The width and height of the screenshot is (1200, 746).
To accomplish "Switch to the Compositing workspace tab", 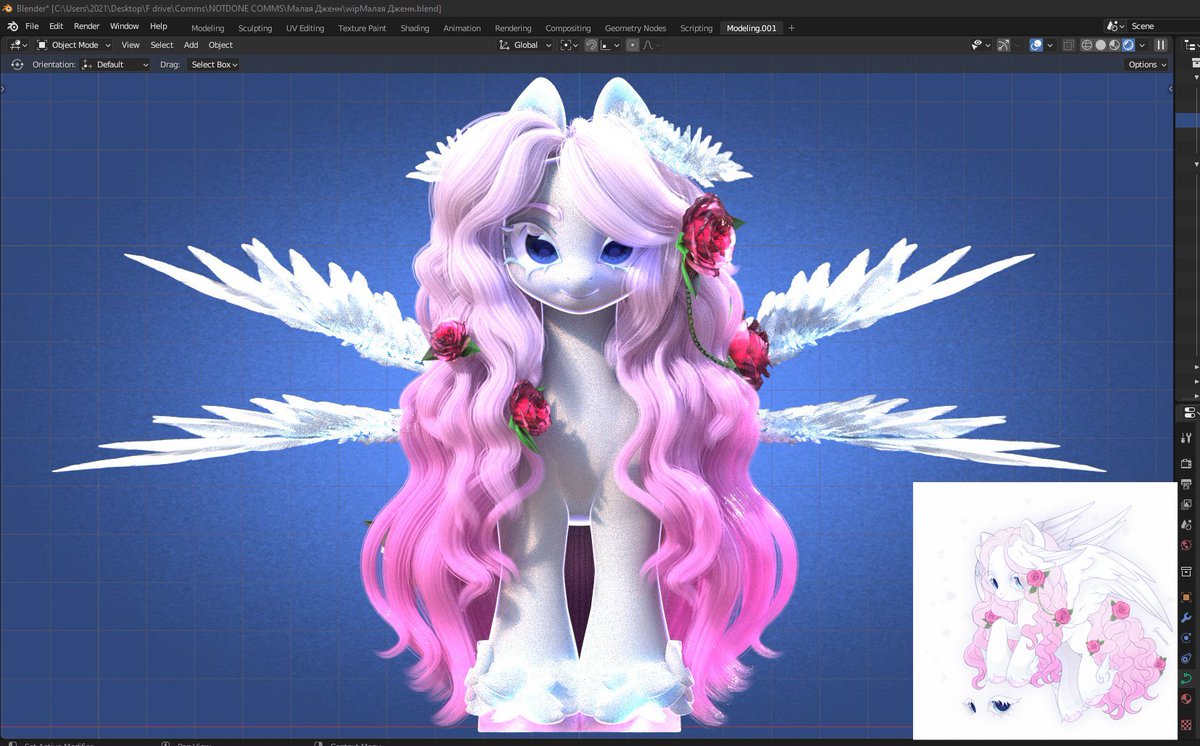I will (x=568, y=28).
